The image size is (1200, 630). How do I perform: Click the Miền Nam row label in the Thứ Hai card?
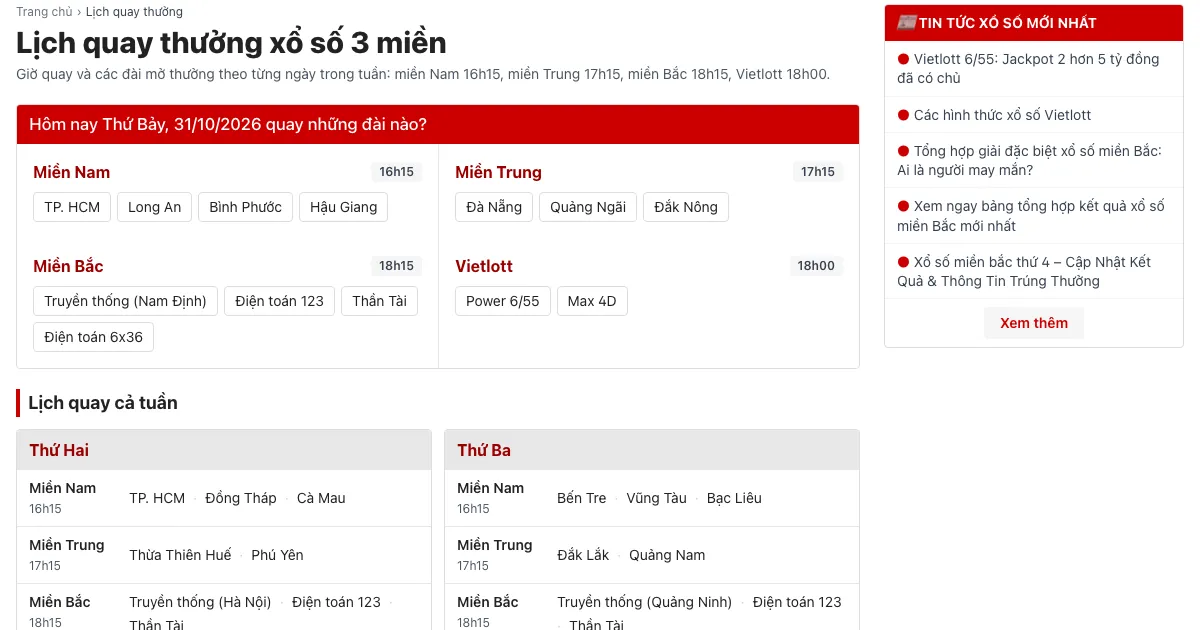pos(63,488)
